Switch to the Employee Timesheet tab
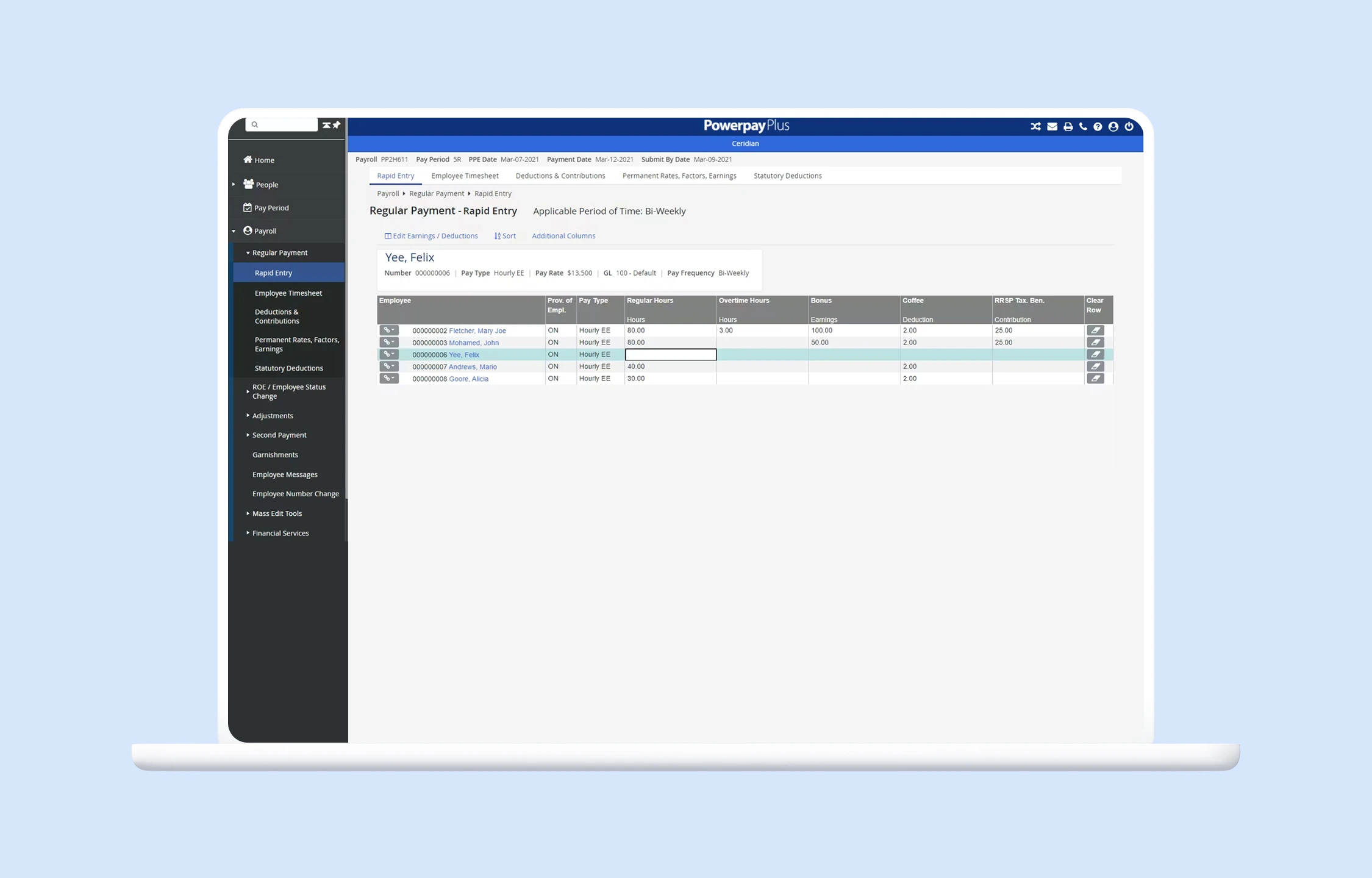 [465, 176]
